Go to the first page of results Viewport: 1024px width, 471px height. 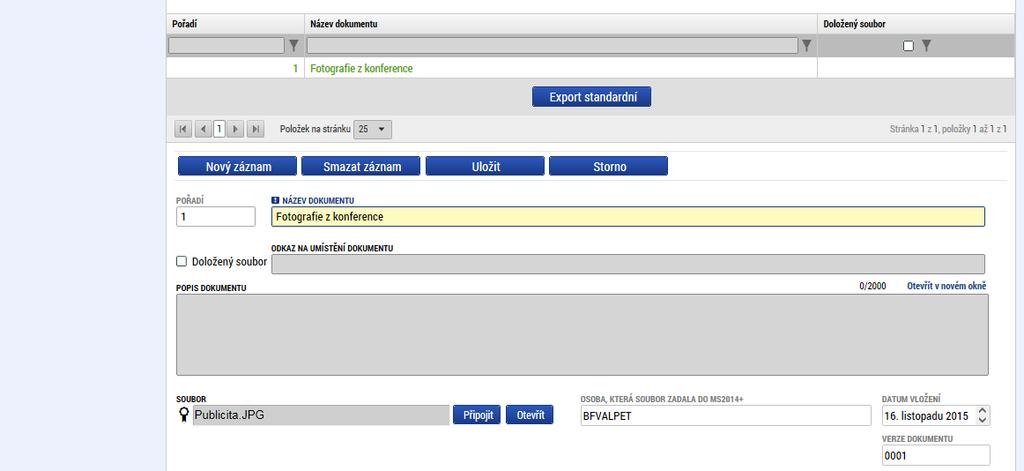183,129
